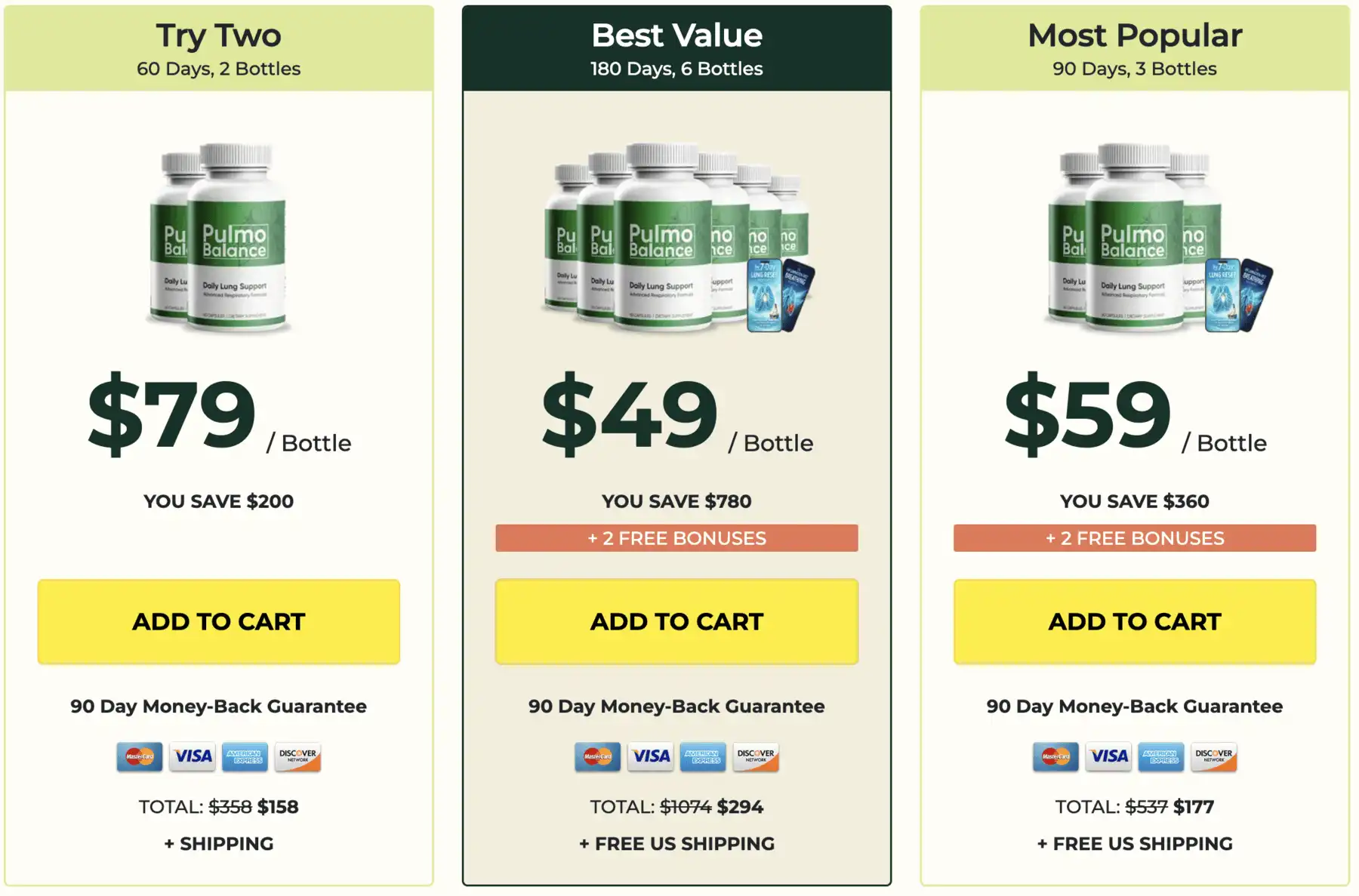Click the orange 2 FREE BONUSES banner under Best Value
The width and height of the screenshot is (1359, 896).
(x=676, y=537)
